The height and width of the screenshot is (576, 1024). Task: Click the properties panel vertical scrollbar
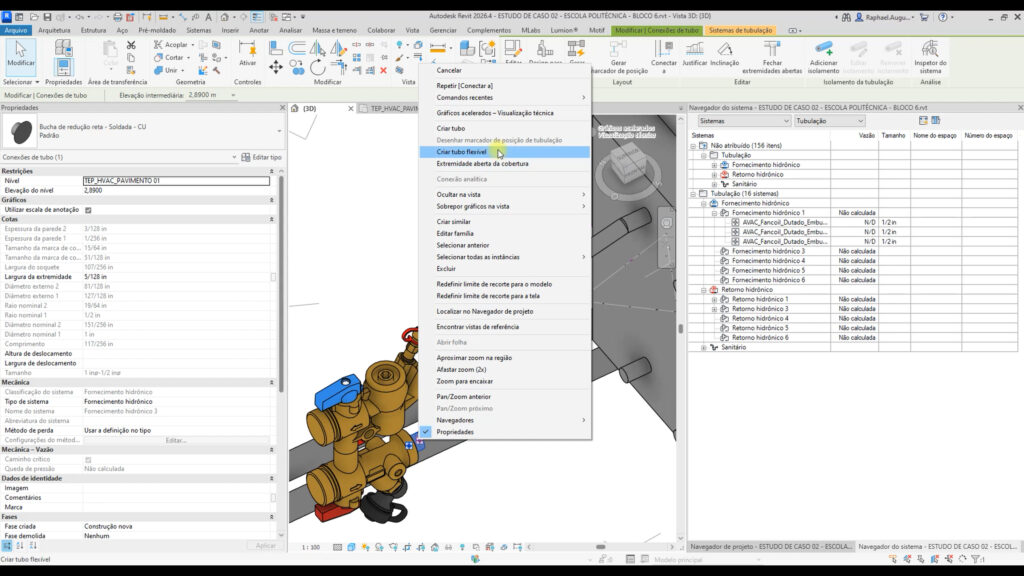(x=281, y=284)
